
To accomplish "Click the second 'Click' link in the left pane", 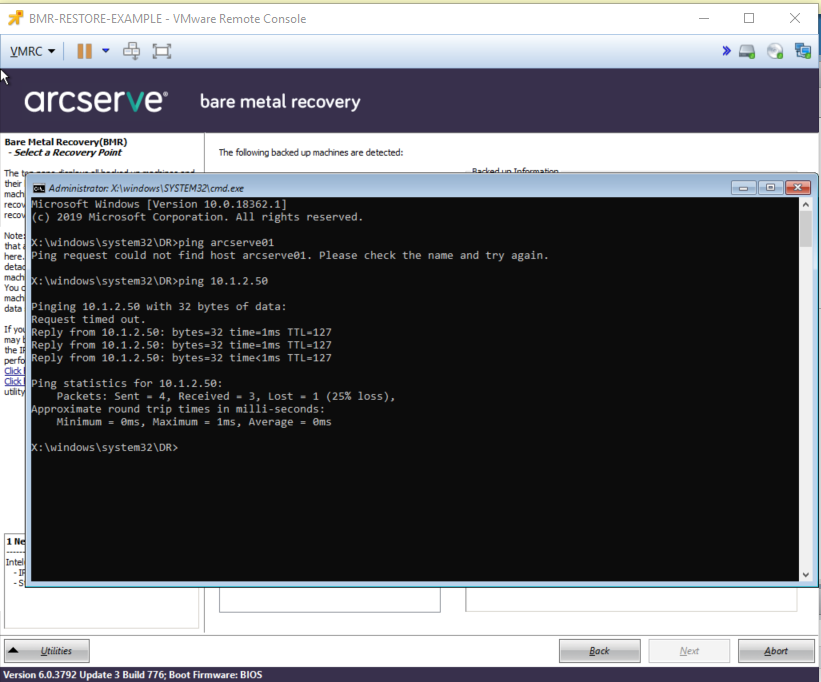I will tap(14, 382).
